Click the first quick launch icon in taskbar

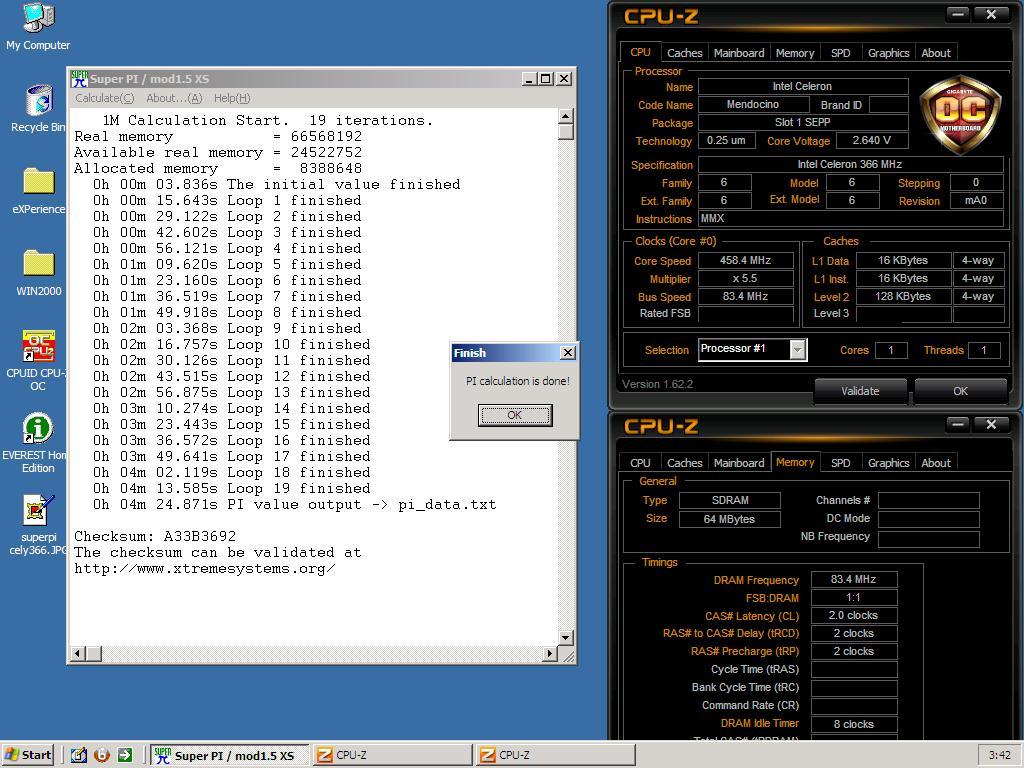tap(79, 755)
